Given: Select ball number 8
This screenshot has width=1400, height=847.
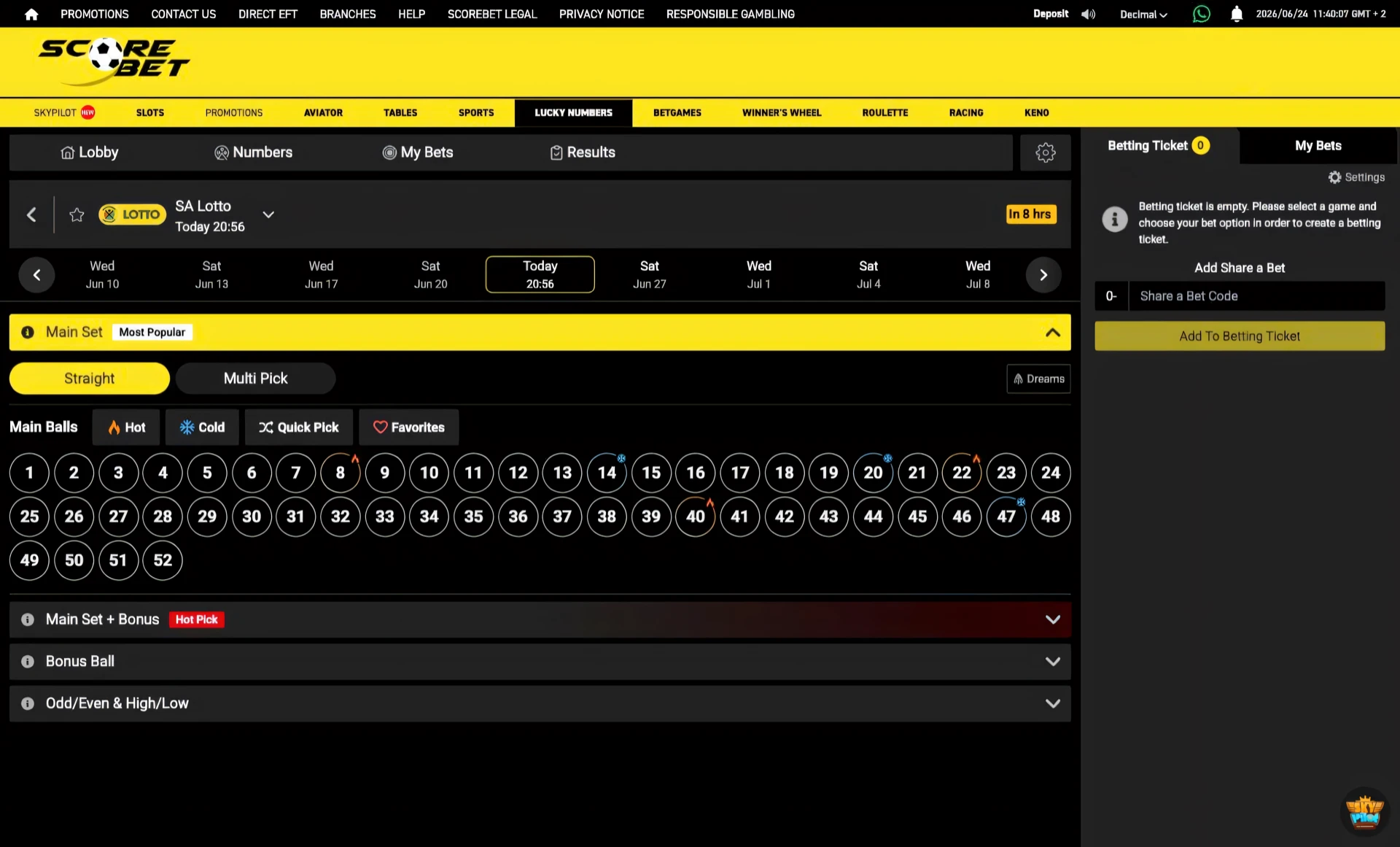Looking at the screenshot, I should [340, 473].
